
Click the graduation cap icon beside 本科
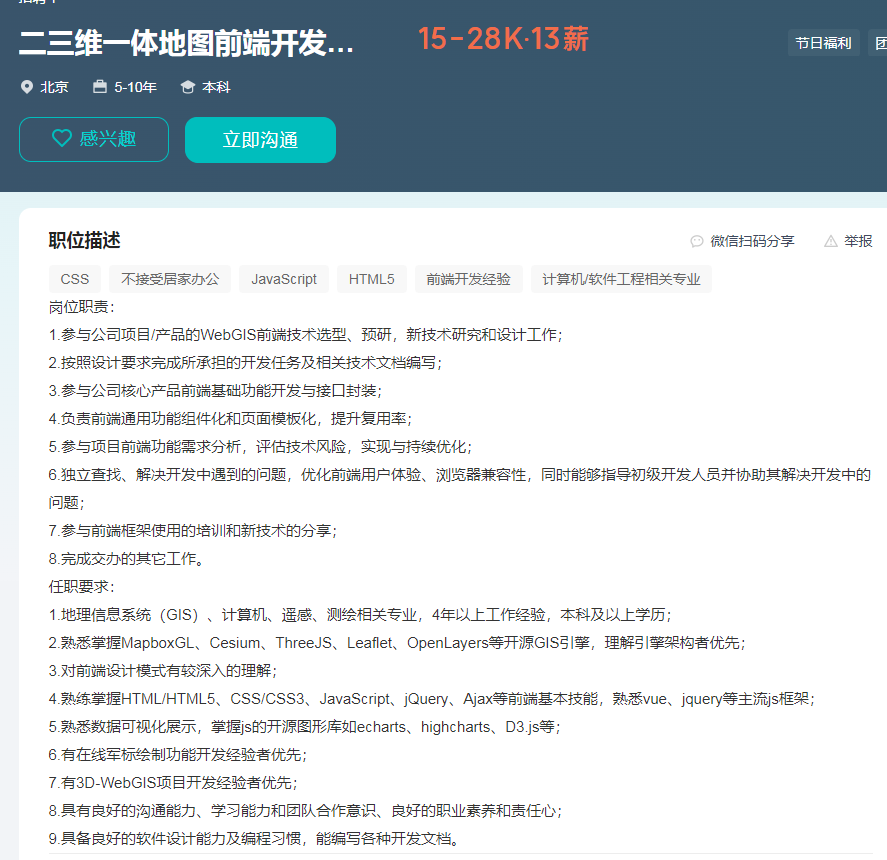pos(188,87)
